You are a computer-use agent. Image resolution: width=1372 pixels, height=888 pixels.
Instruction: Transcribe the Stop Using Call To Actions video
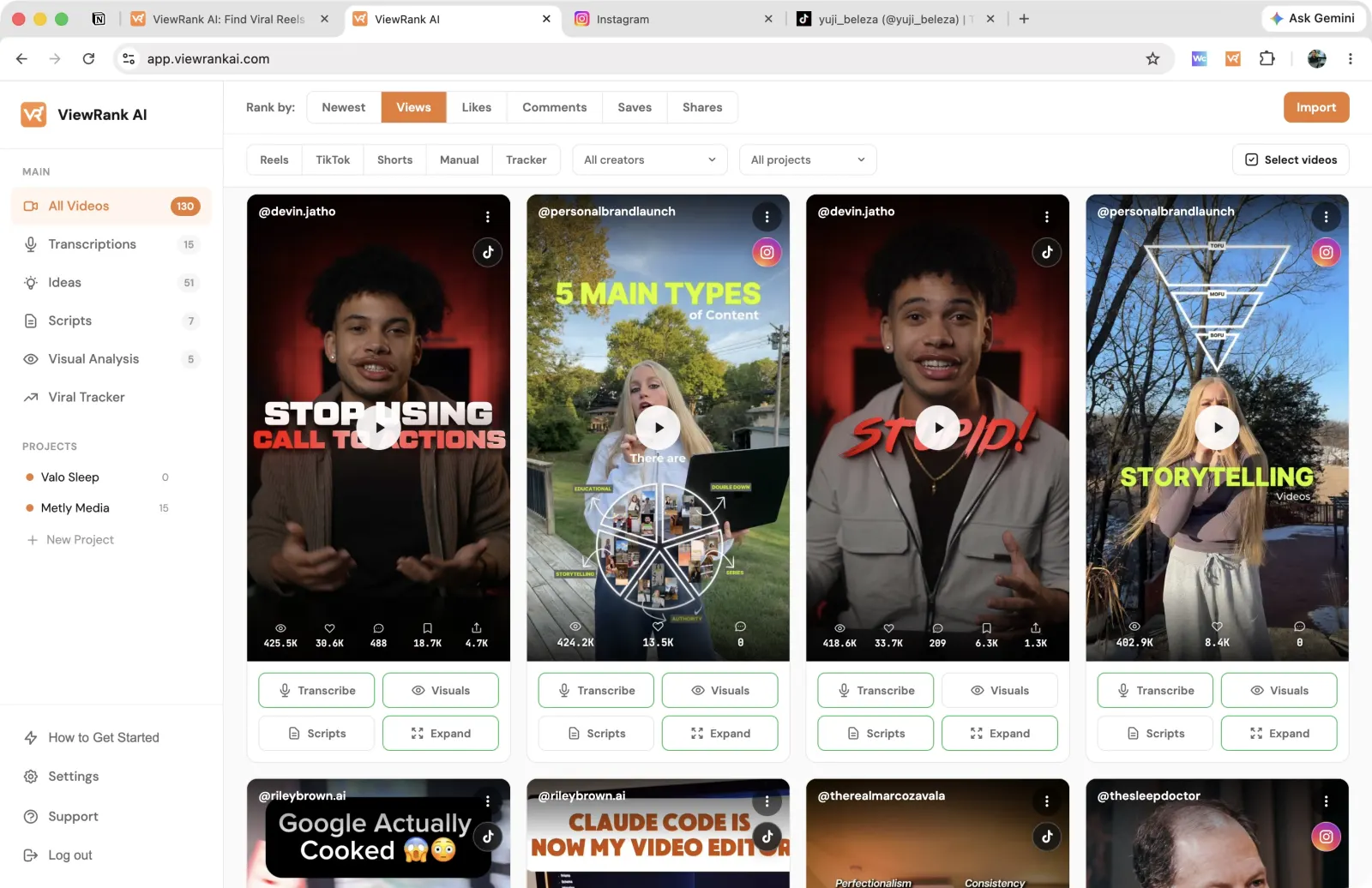[x=316, y=690]
